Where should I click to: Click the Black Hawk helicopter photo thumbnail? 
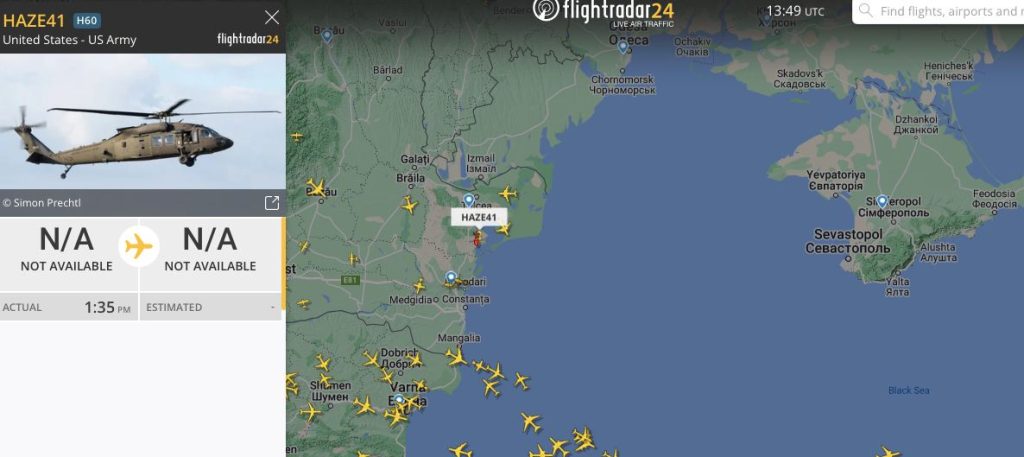tap(142, 121)
